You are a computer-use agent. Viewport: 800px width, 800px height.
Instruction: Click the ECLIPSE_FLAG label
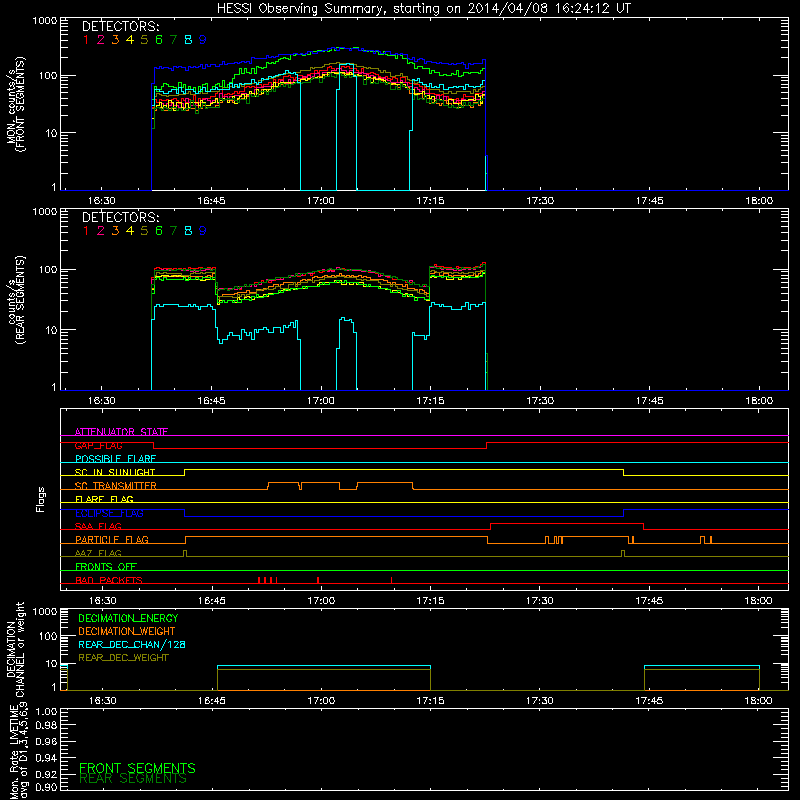coord(109,513)
